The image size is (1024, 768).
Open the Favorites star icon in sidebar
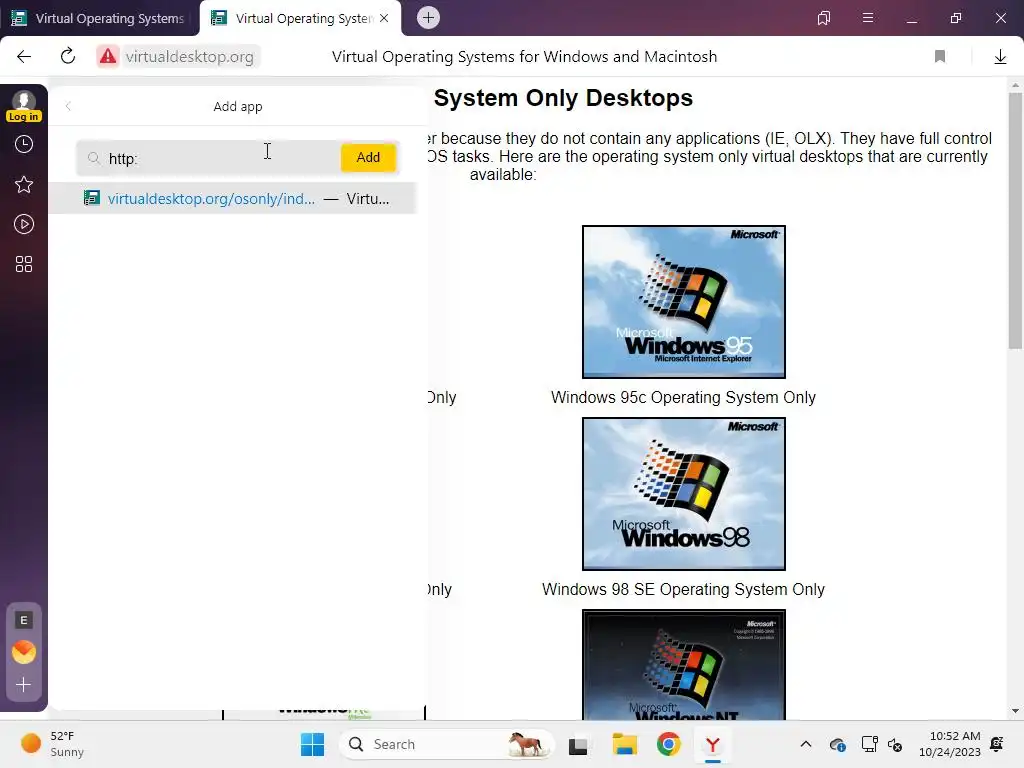pyautogui.click(x=24, y=185)
